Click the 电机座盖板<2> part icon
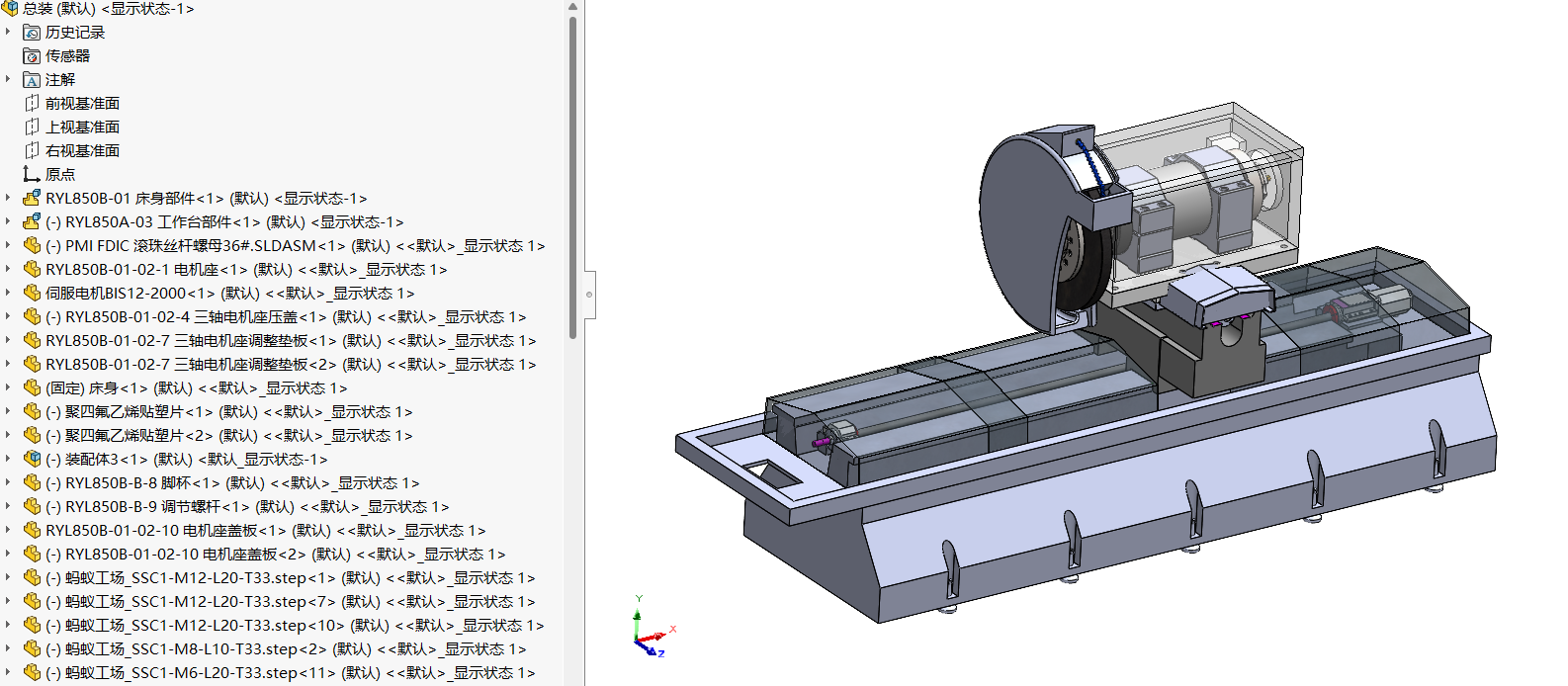The width and height of the screenshot is (1568, 686). pyautogui.click(x=32, y=555)
